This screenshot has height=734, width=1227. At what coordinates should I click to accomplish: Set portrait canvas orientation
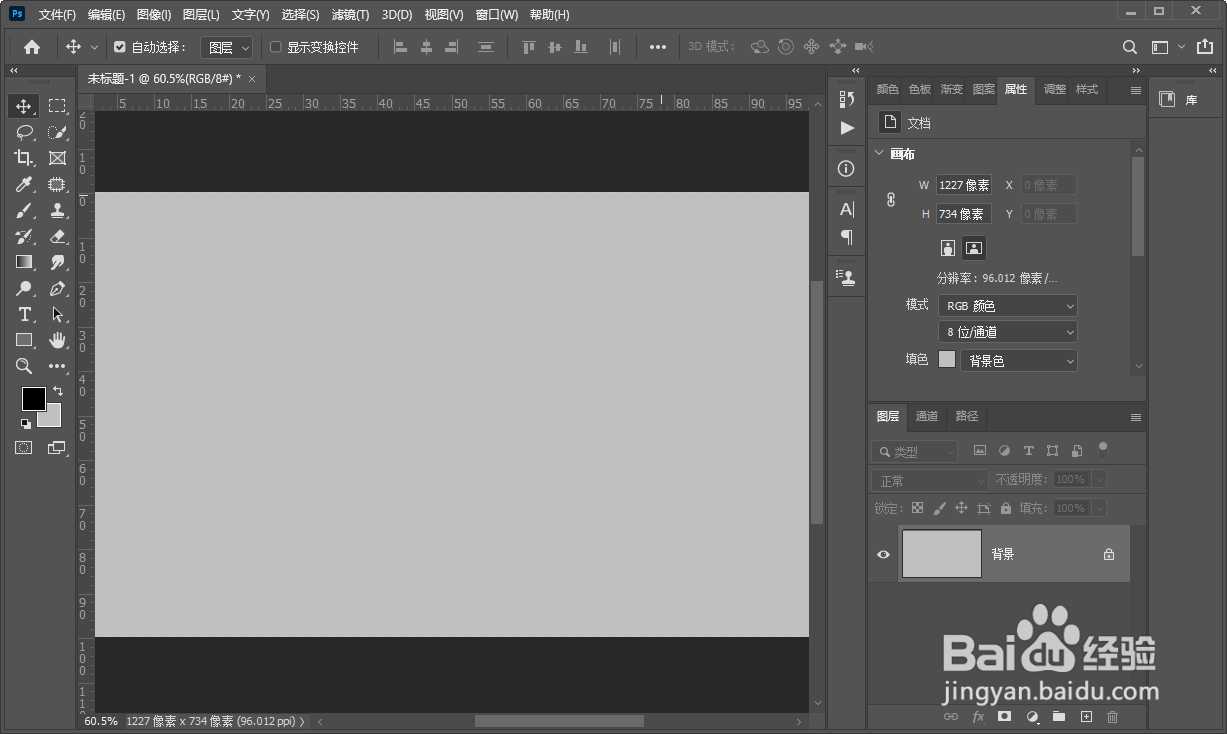pyautogui.click(x=948, y=248)
